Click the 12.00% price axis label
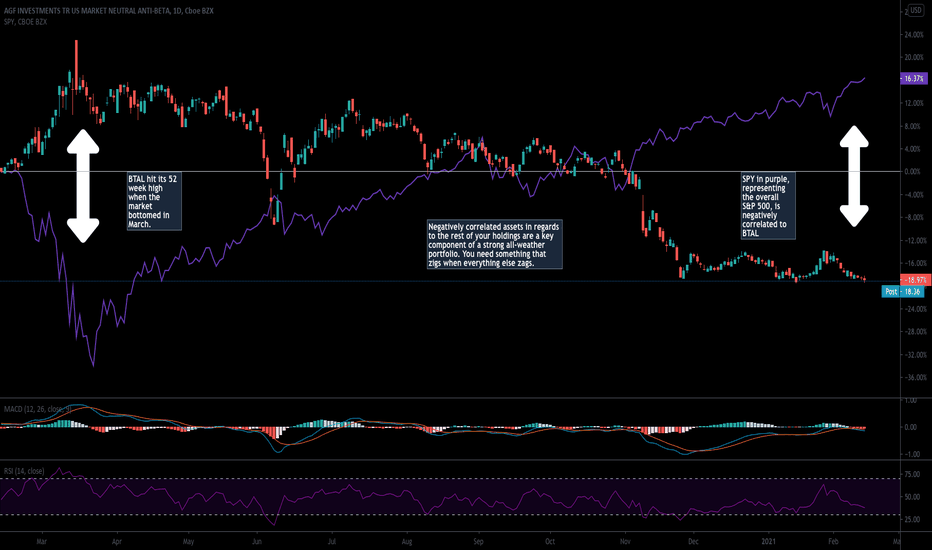Screen dimensions: 932x550 (x=914, y=103)
